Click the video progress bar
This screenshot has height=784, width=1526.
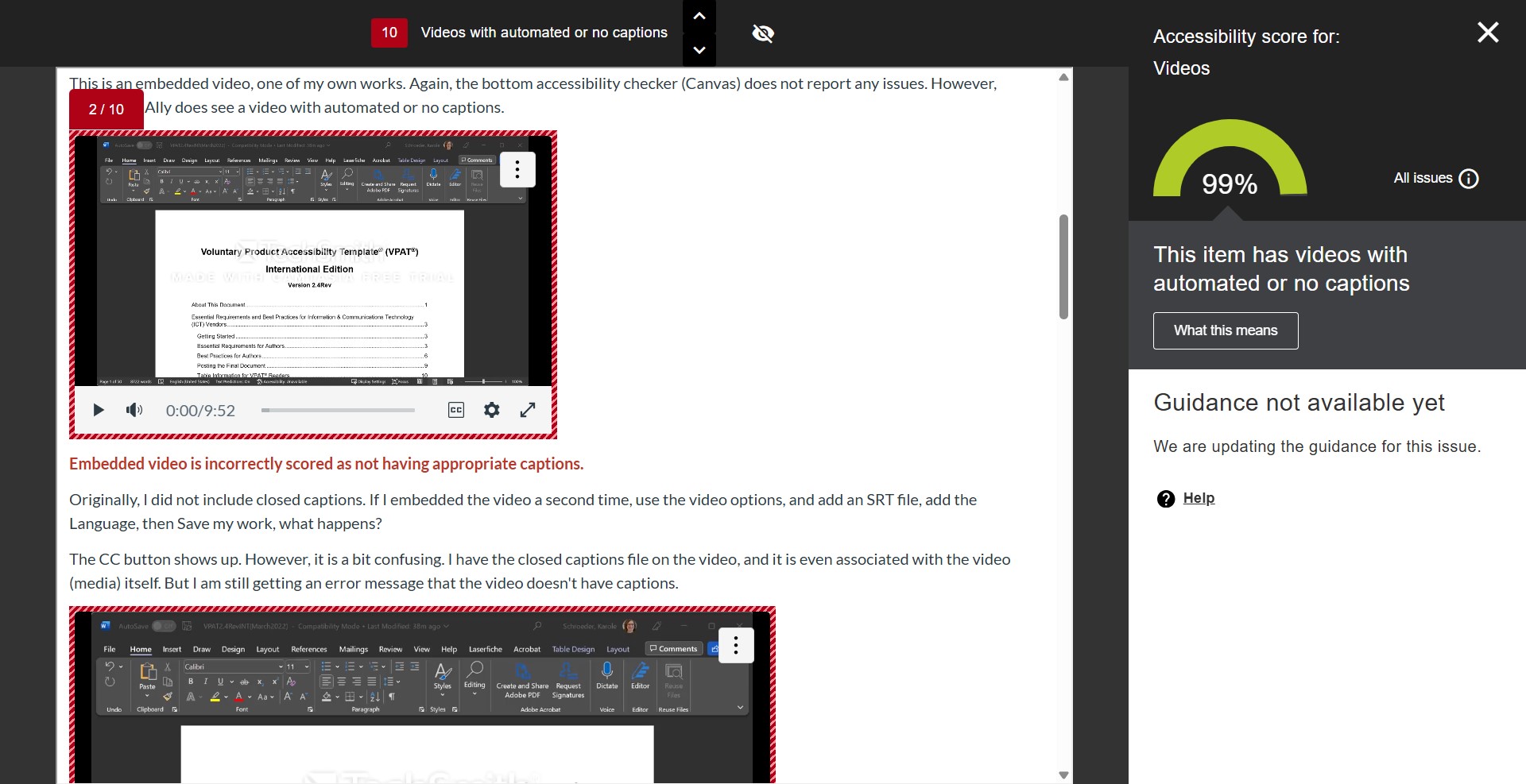337,410
